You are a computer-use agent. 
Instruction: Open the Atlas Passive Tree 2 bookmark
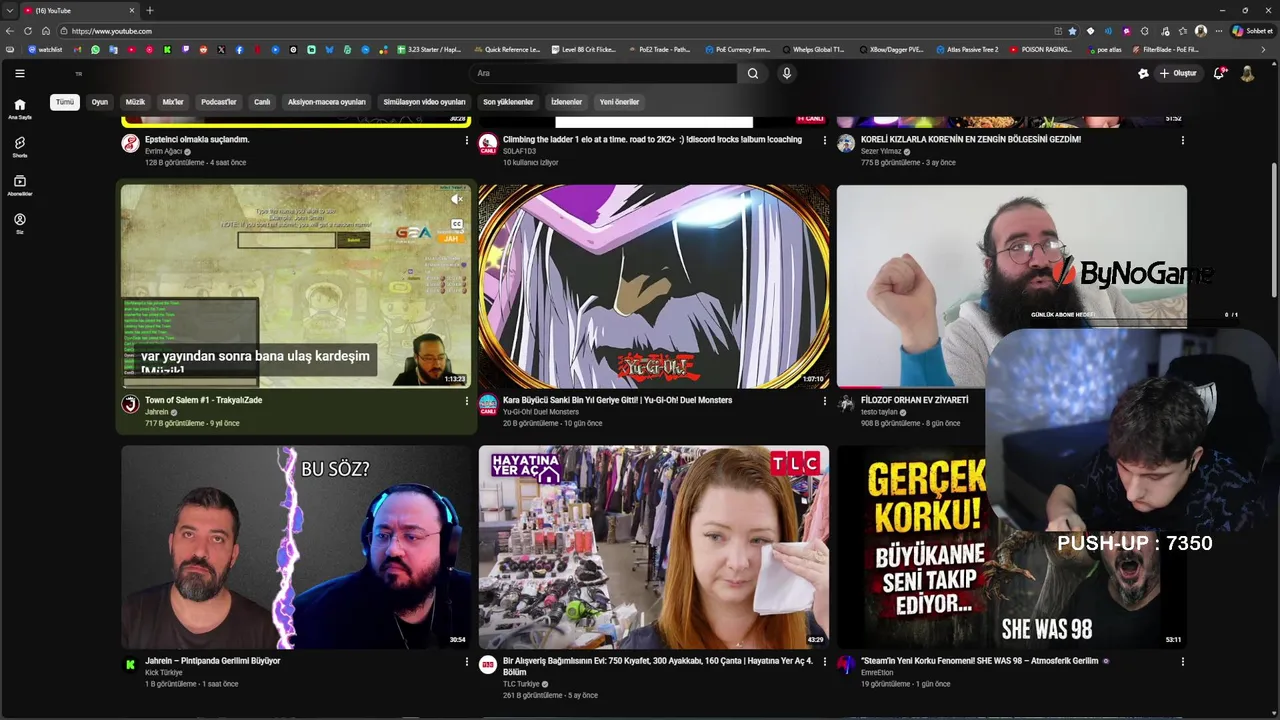pyautogui.click(x=968, y=49)
